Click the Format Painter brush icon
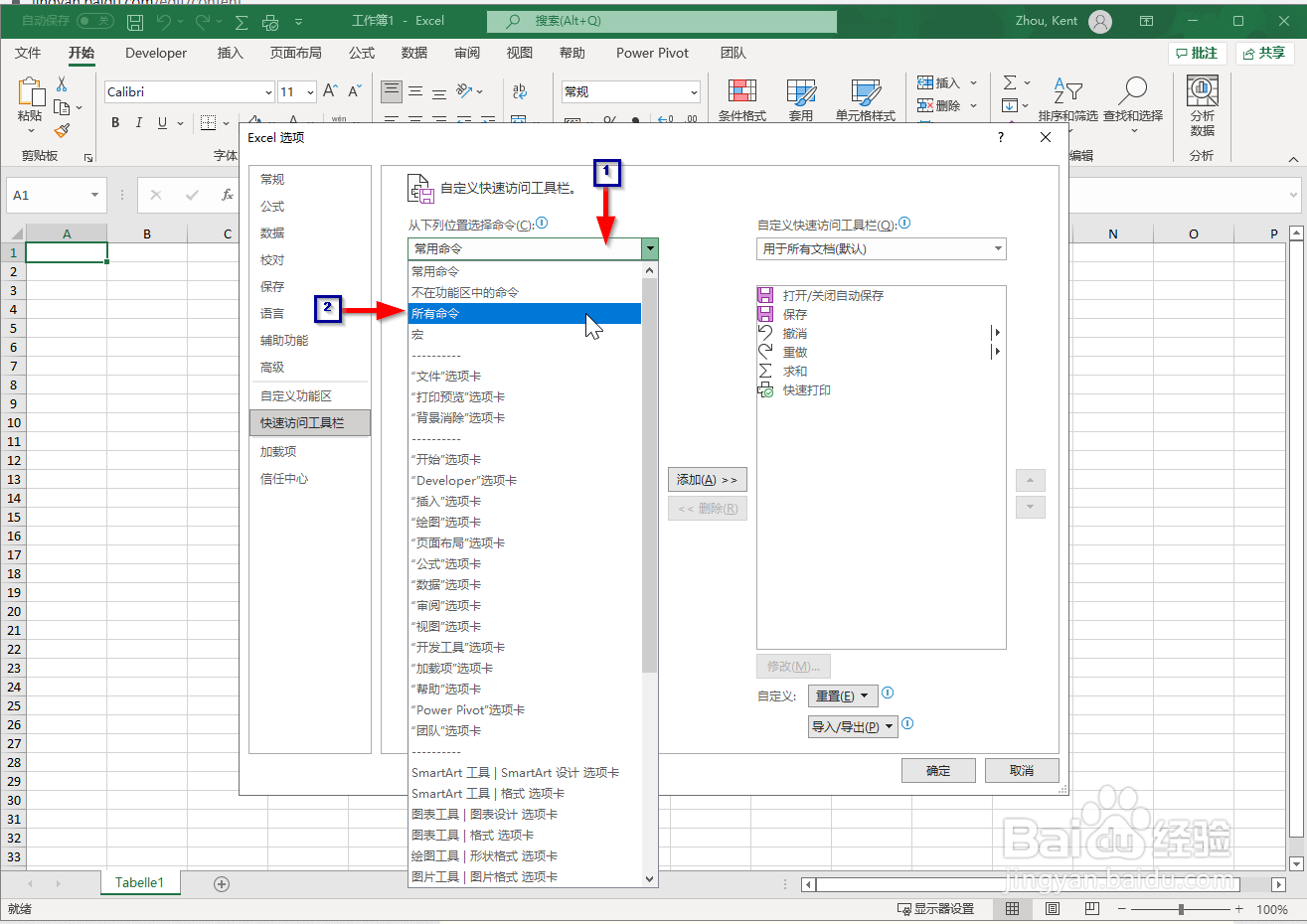Viewport: 1307px width, 924px height. [62, 130]
